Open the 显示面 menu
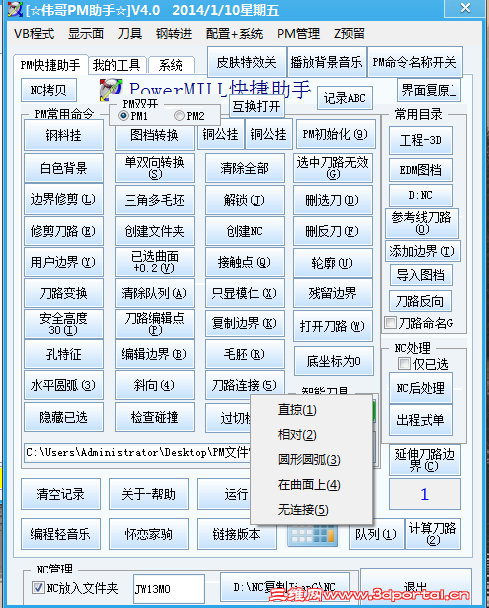 tap(86, 34)
